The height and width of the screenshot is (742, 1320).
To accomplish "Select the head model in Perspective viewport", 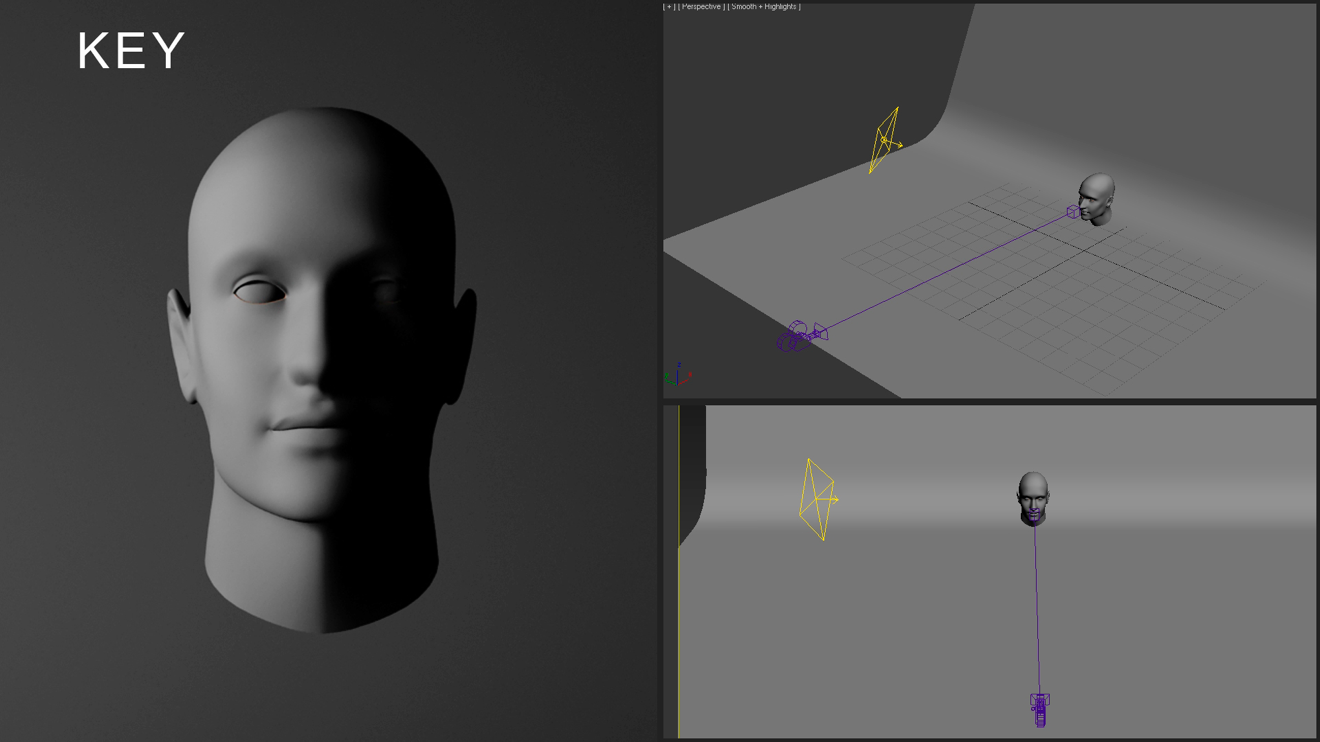I will pyautogui.click(x=1098, y=199).
